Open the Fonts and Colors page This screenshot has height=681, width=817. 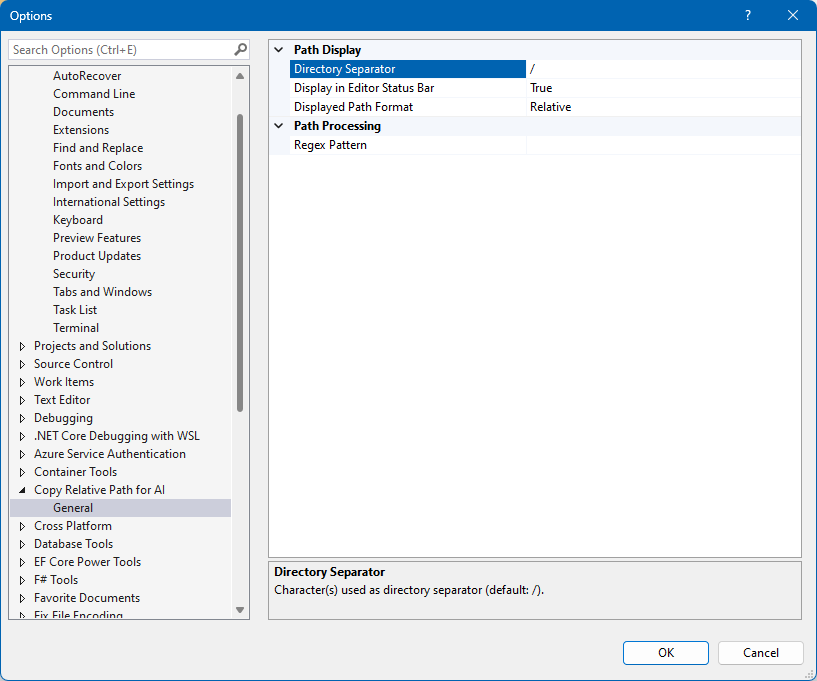pos(97,166)
